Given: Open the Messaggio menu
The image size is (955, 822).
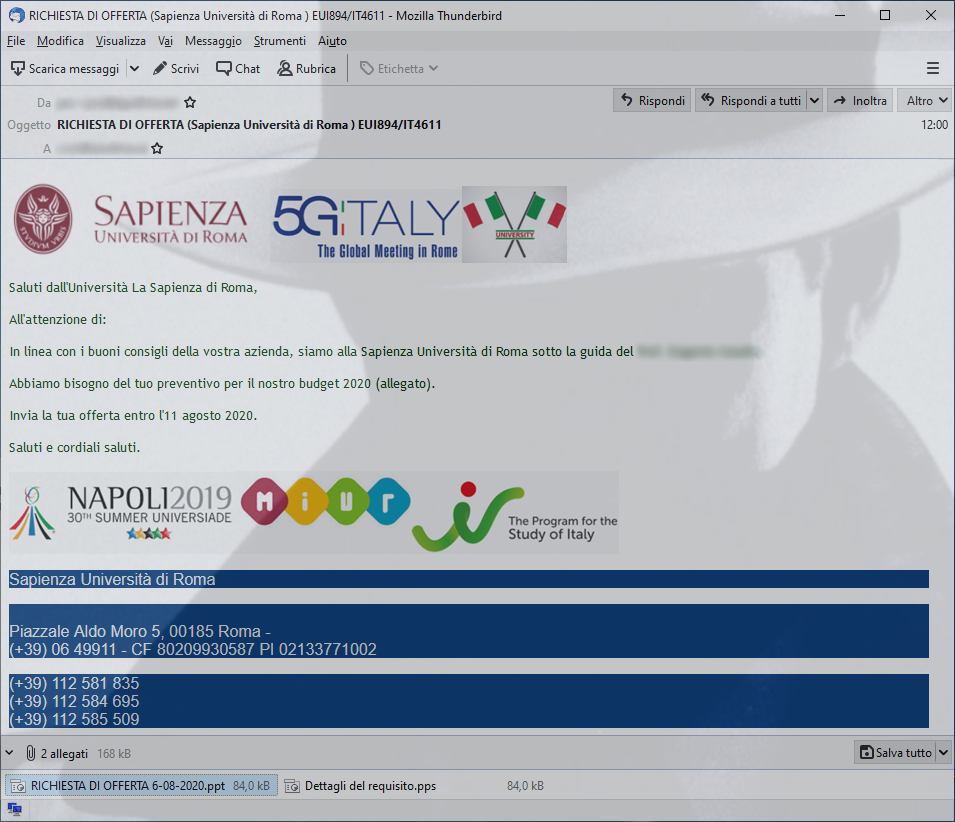Looking at the screenshot, I should pos(213,41).
